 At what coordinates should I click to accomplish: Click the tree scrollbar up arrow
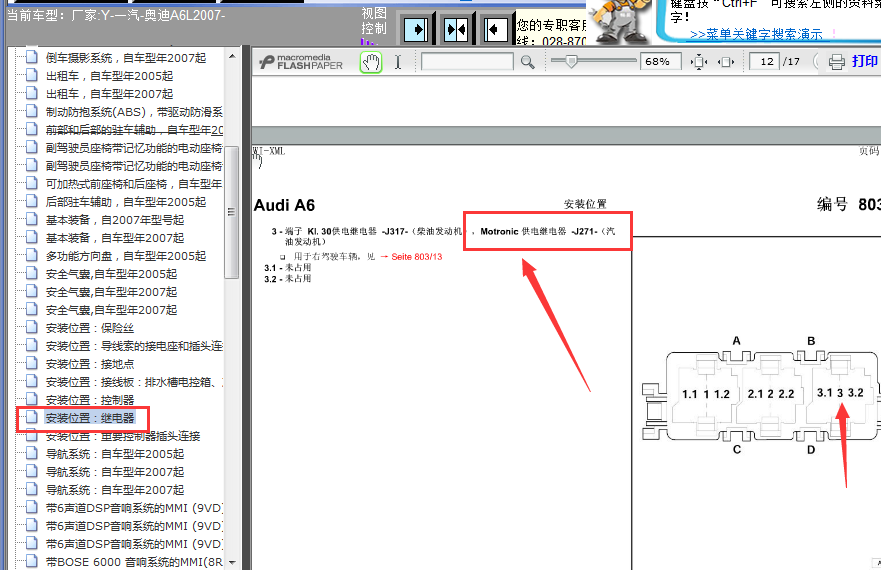[x=232, y=56]
